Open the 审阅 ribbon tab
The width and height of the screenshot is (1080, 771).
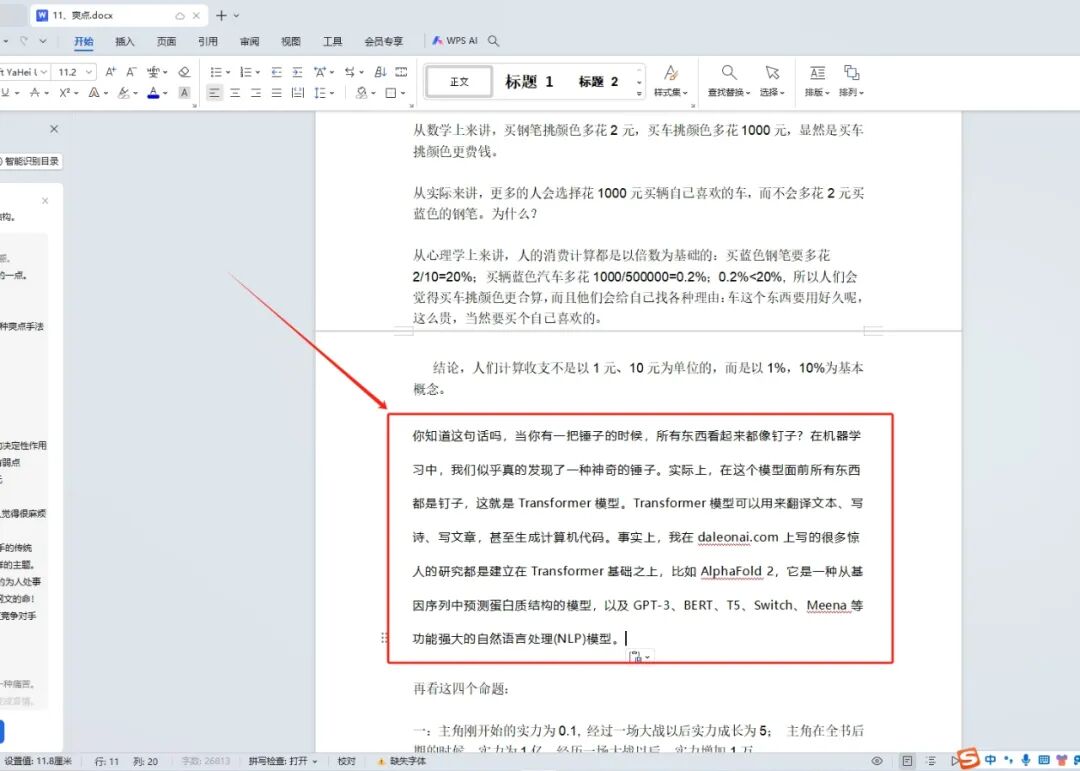[249, 41]
